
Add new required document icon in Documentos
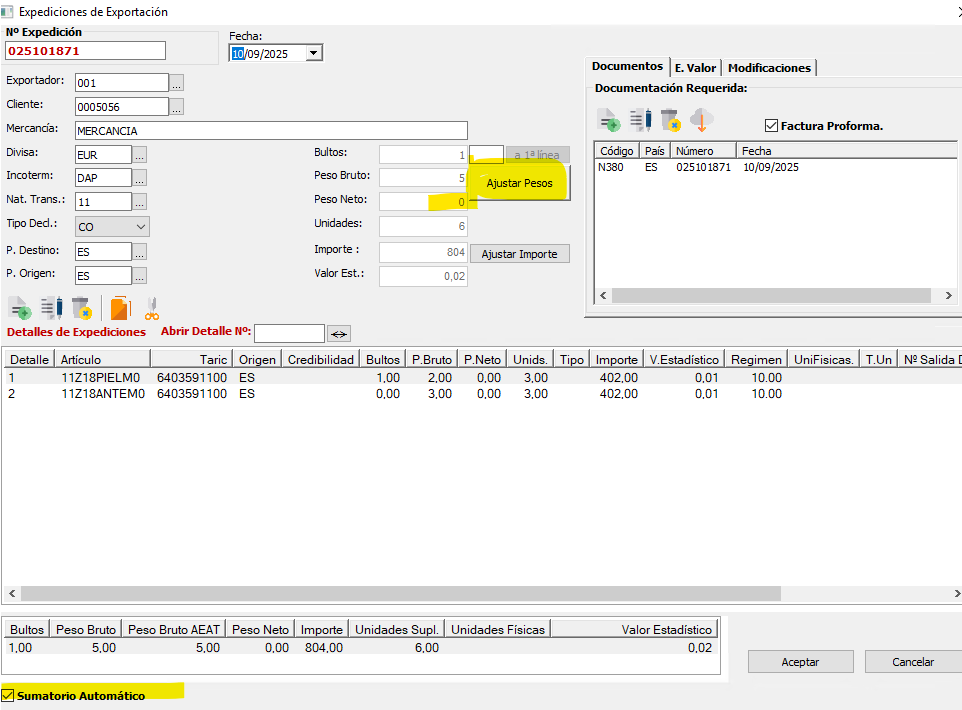pyautogui.click(x=609, y=122)
